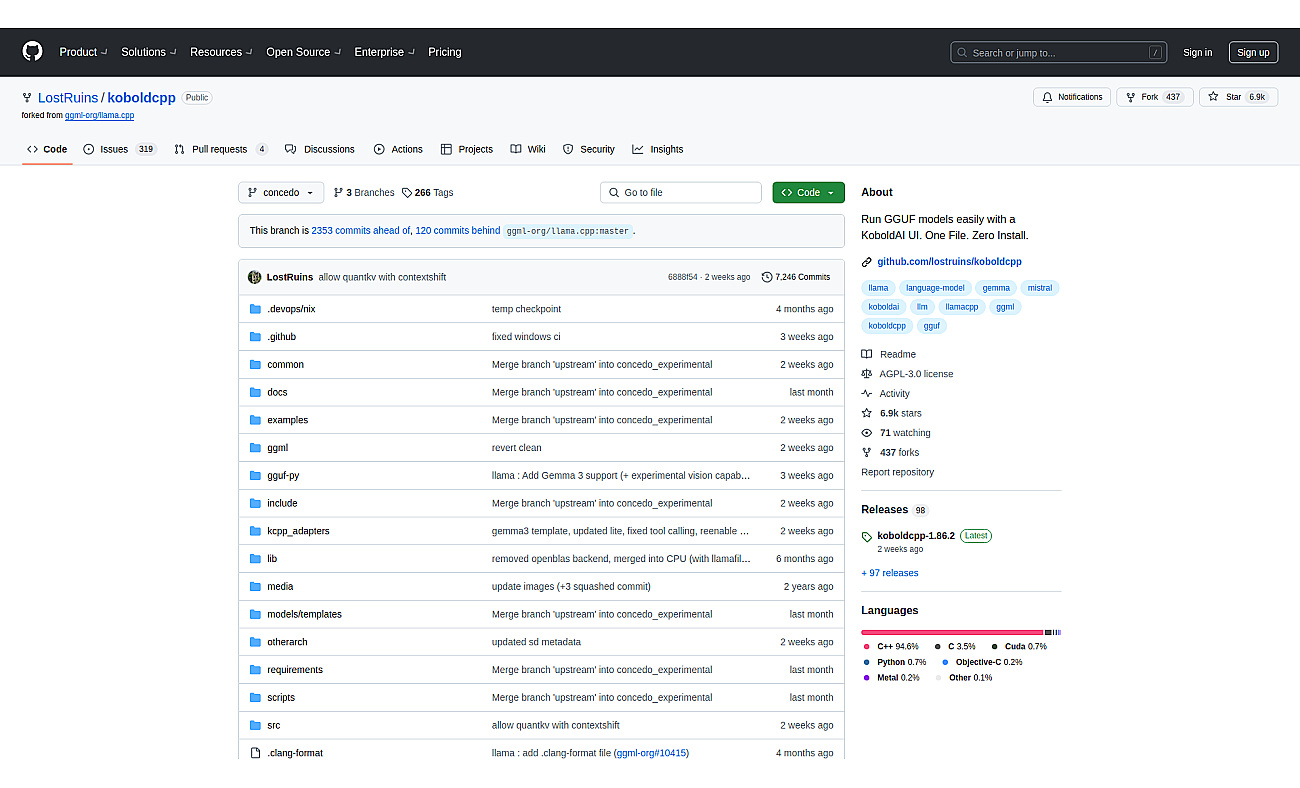Expand the Resources menu
Image resolution: width=1300 pixels, height=788 pixels.
[x=221, y=52]
